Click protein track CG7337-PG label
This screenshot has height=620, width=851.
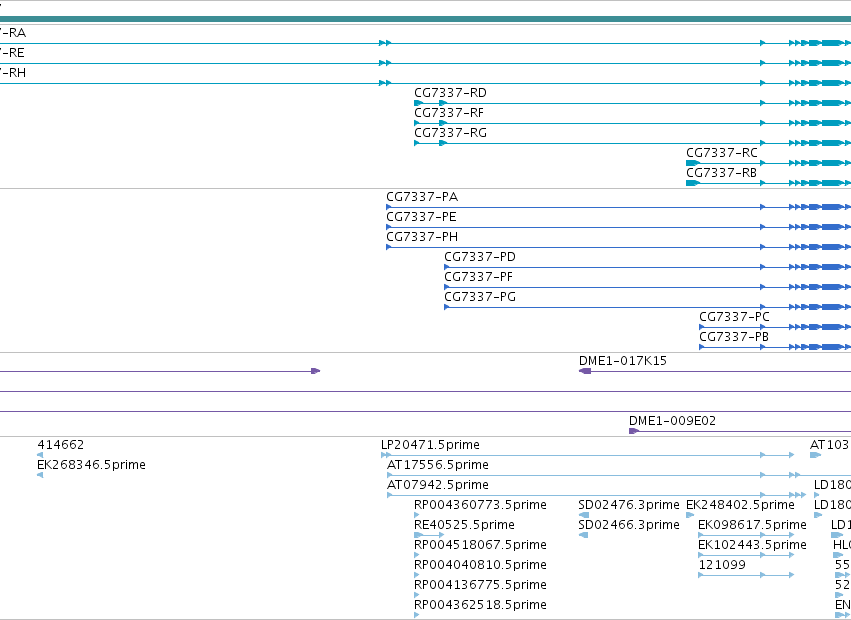(480, 298)
